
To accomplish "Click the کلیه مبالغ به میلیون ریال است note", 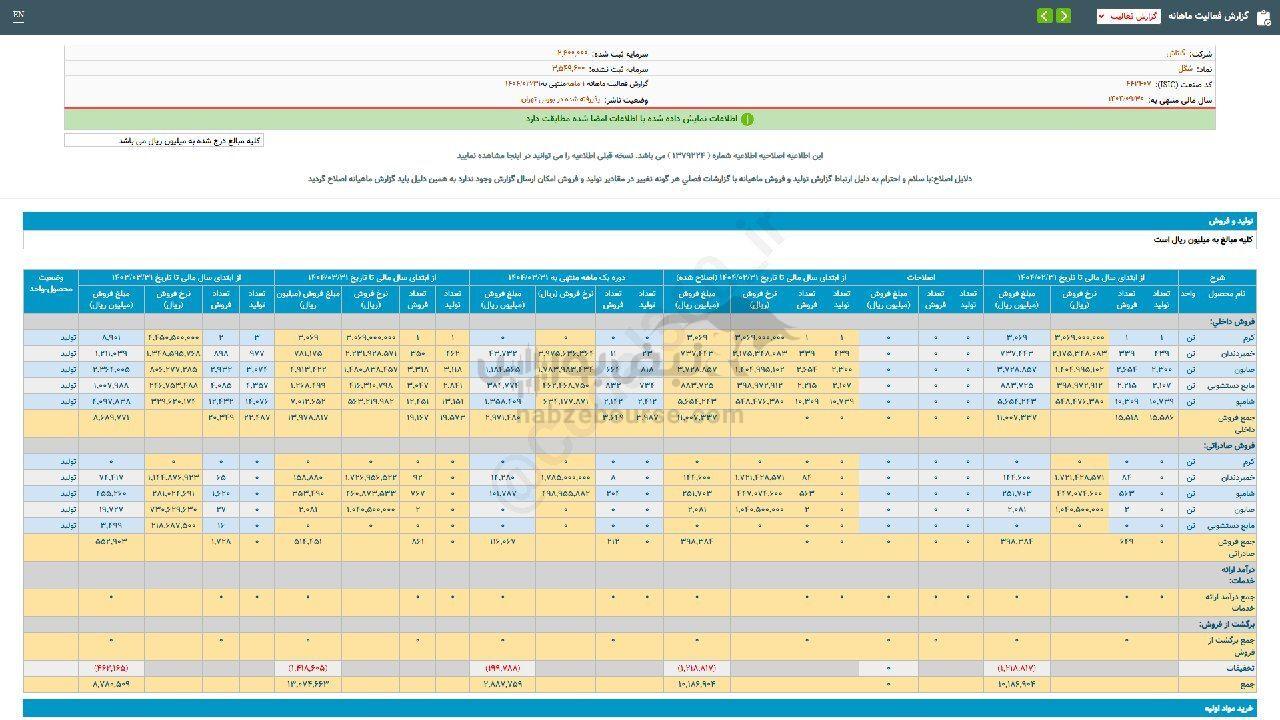I will click(1203, 240).
